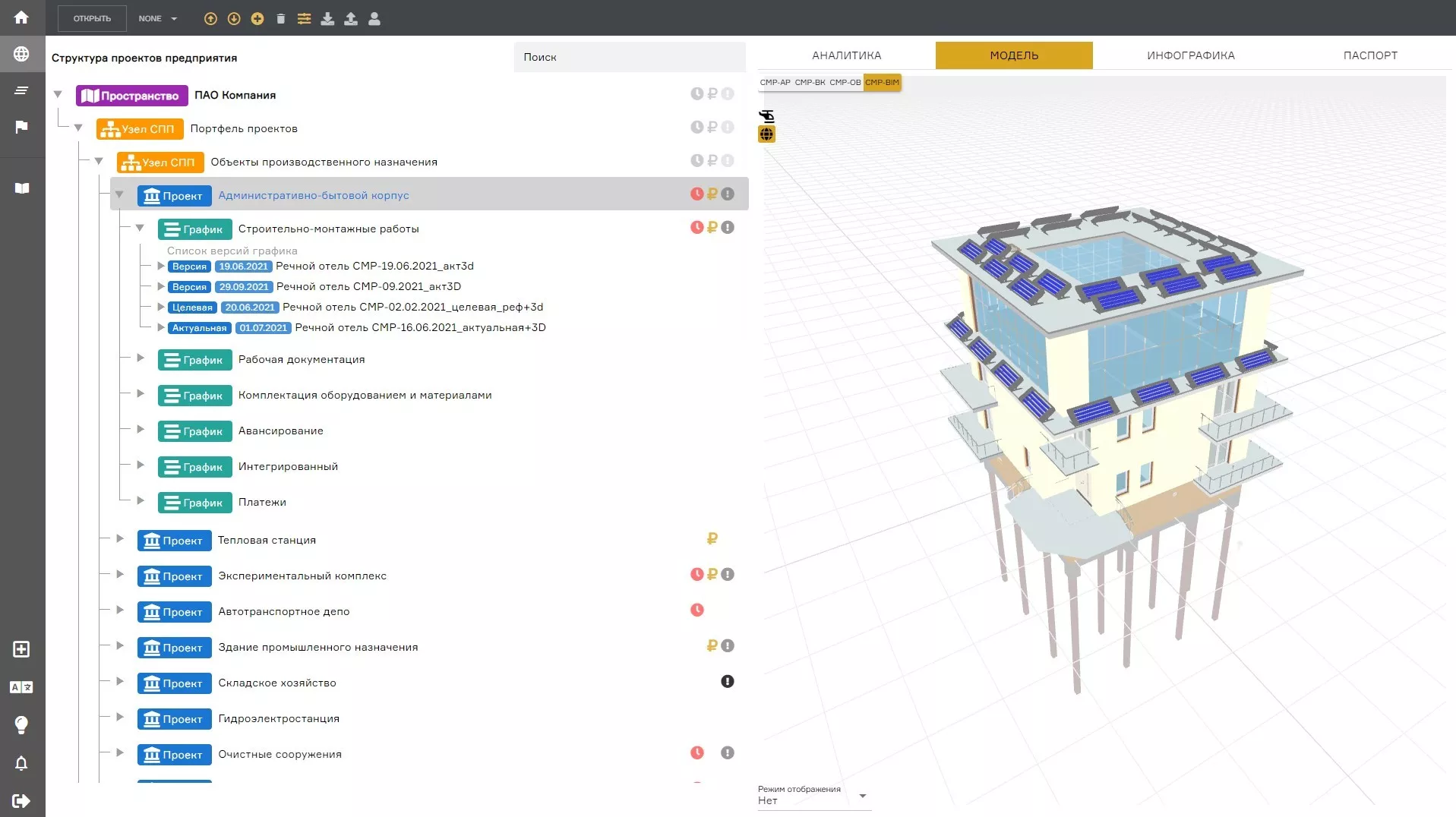Click the move-up arrow toolbar icon
Viewport: 1456px width, 817px height.
tap(210, 19)
